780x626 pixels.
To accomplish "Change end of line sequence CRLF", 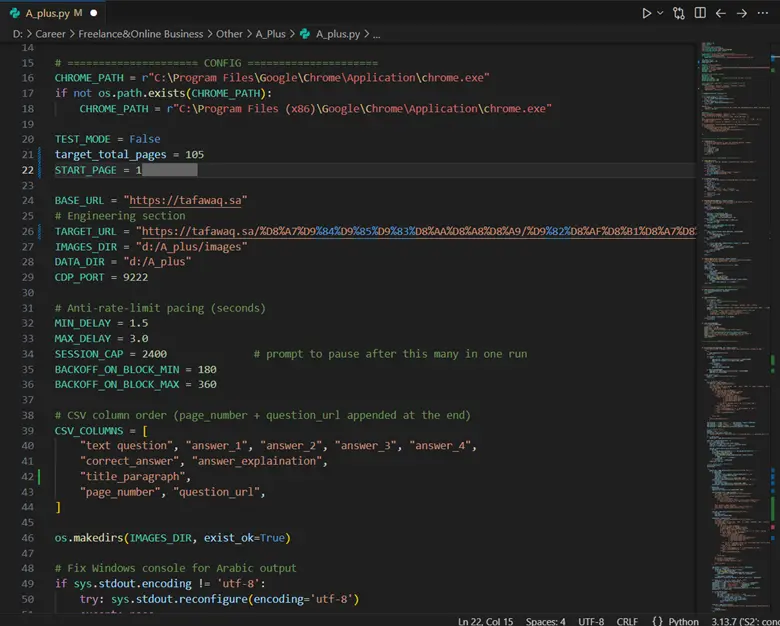I will tap(627, 621).
